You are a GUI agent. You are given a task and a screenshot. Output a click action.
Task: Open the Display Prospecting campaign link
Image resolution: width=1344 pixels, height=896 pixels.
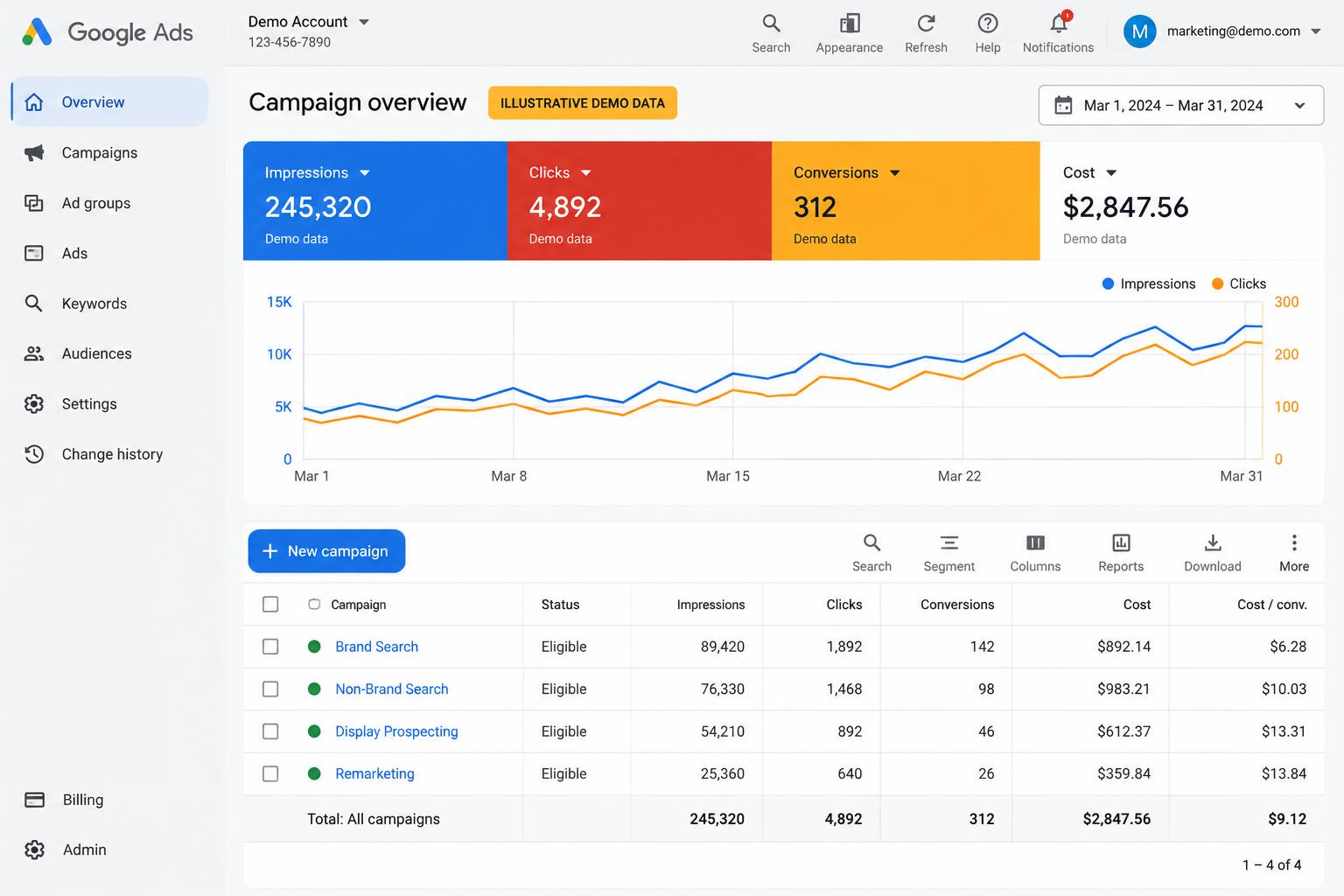[x=396, y=731]
